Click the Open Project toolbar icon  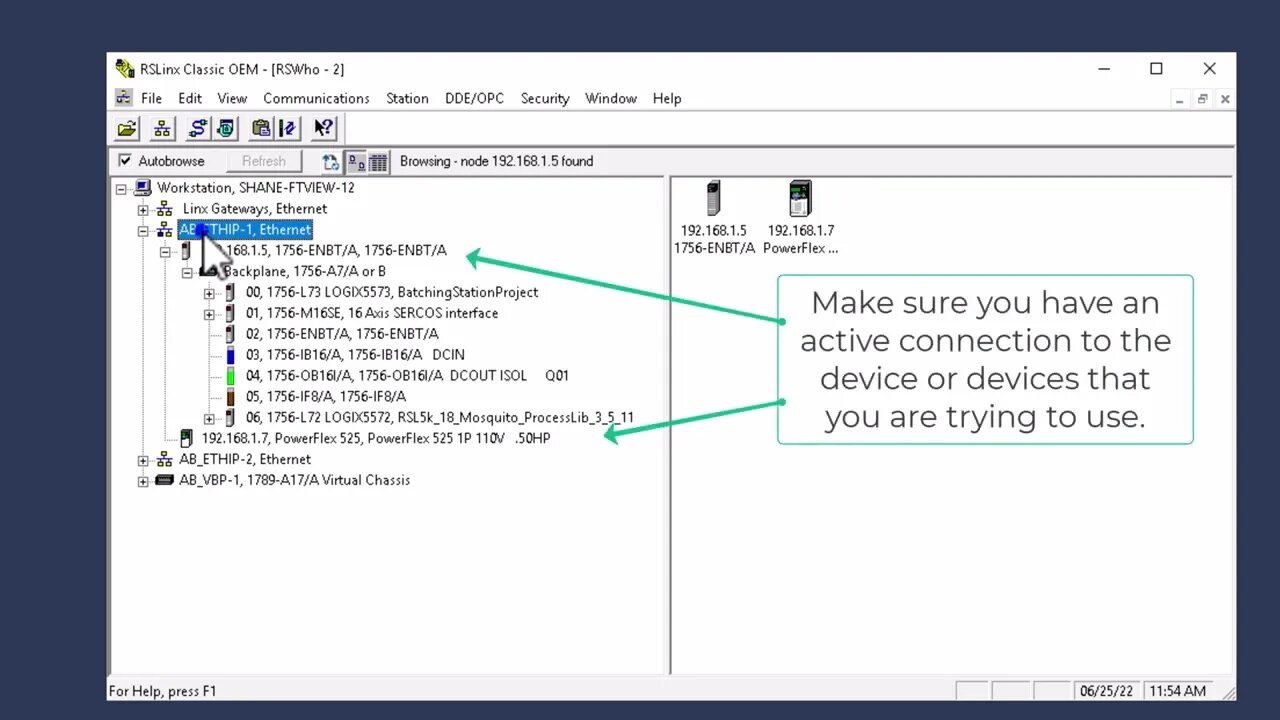[x=127, y=128]
